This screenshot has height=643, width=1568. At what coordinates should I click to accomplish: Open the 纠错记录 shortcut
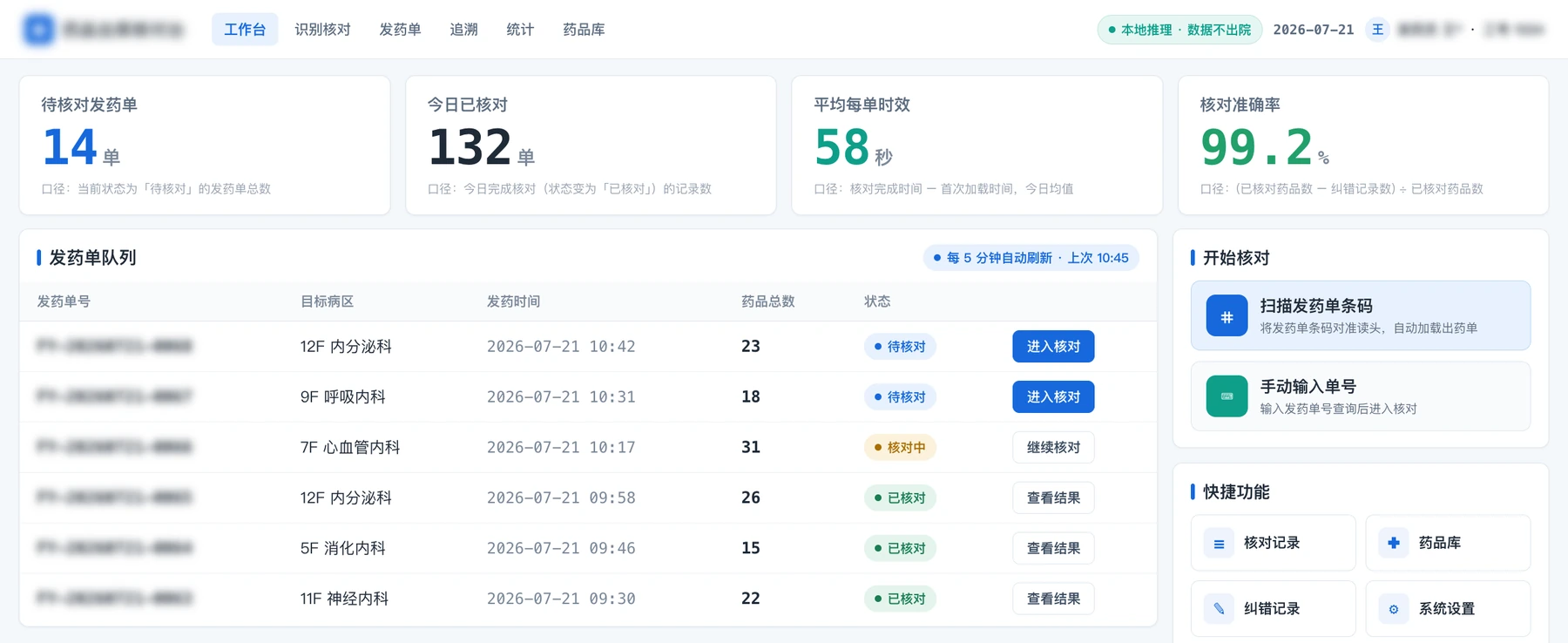(1273, 608)
